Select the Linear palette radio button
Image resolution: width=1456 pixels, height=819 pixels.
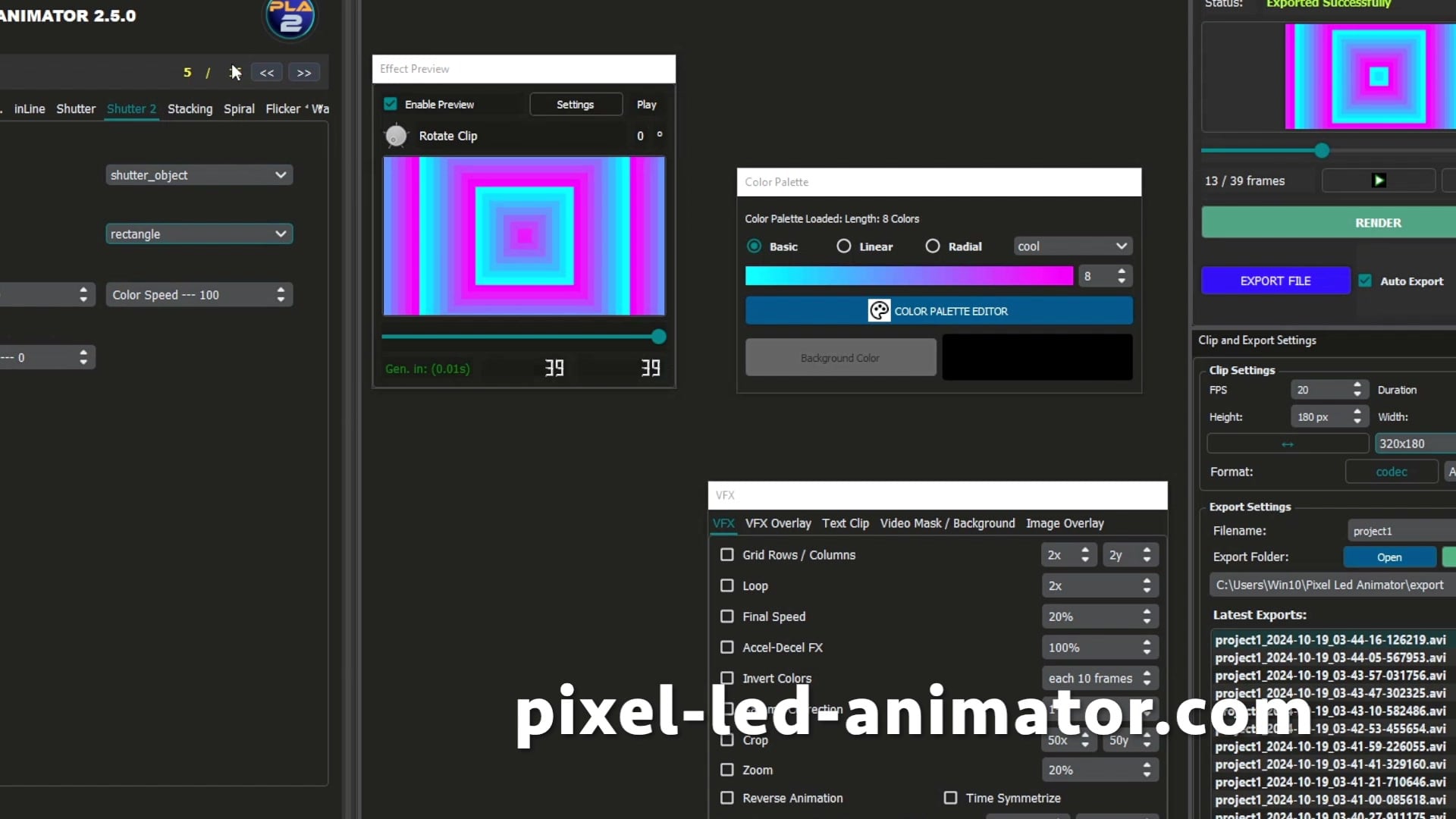[x=843, y=246]
